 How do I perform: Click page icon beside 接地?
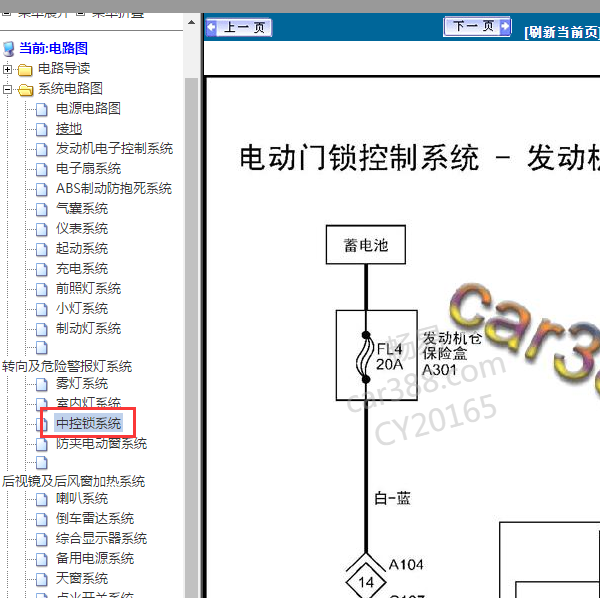(42, 129)
